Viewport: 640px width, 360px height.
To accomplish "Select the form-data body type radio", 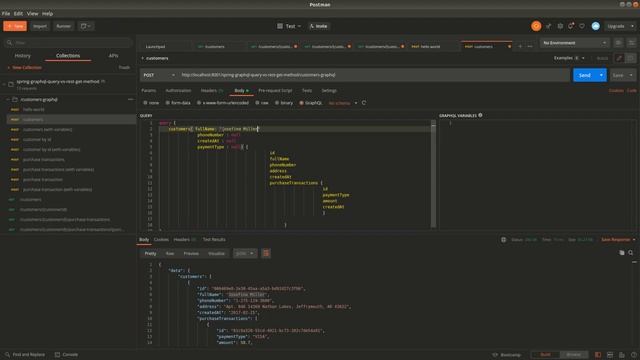I will coord(167,103).
